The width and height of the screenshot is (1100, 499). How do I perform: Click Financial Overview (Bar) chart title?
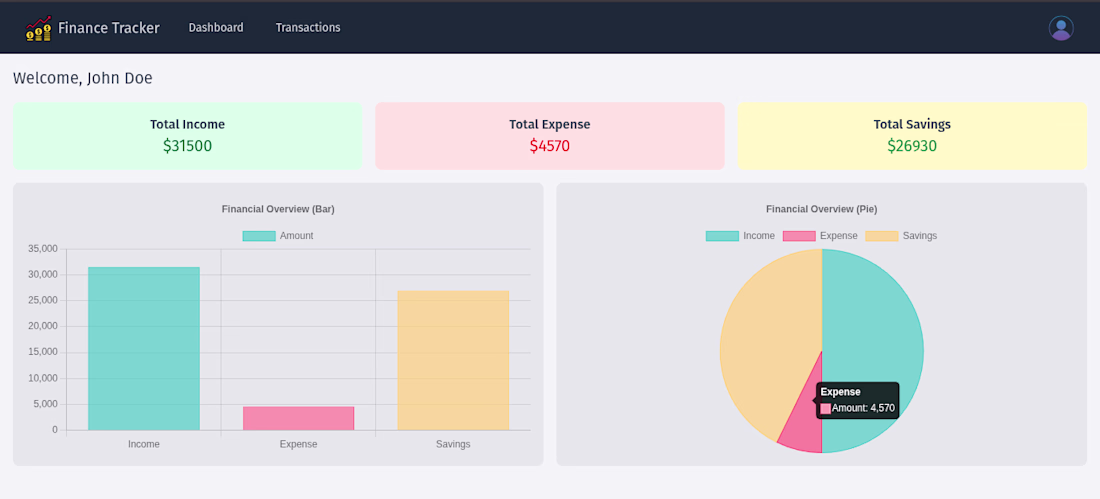(x=279, y=209)
